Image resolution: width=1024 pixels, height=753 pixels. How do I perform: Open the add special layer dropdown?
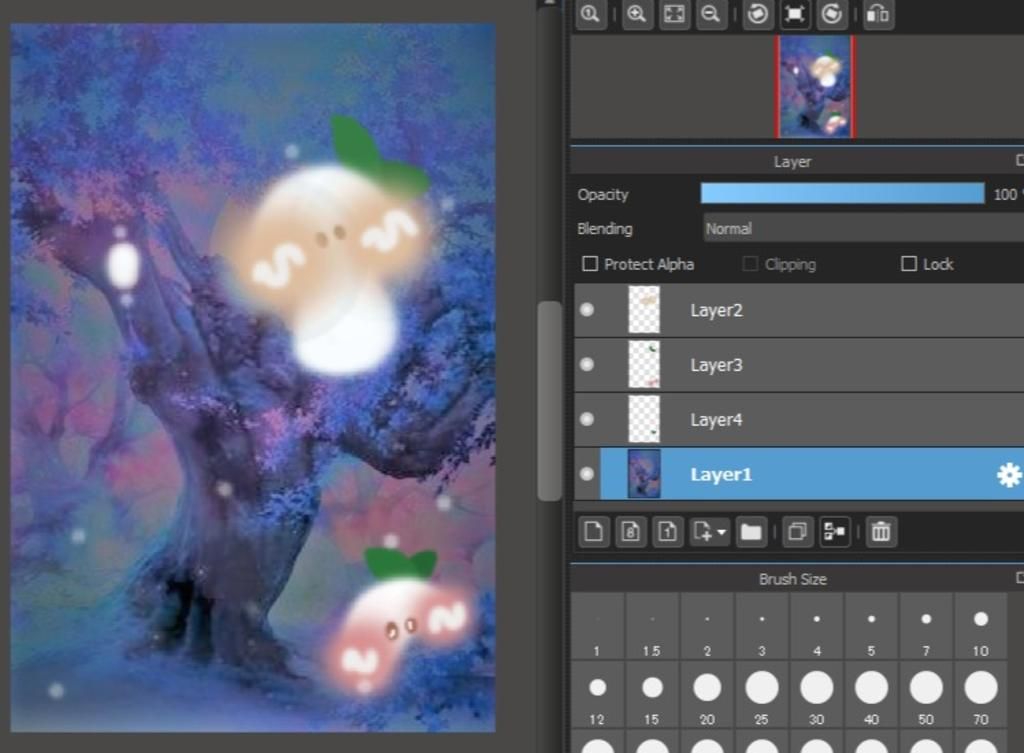pos(709,532)
